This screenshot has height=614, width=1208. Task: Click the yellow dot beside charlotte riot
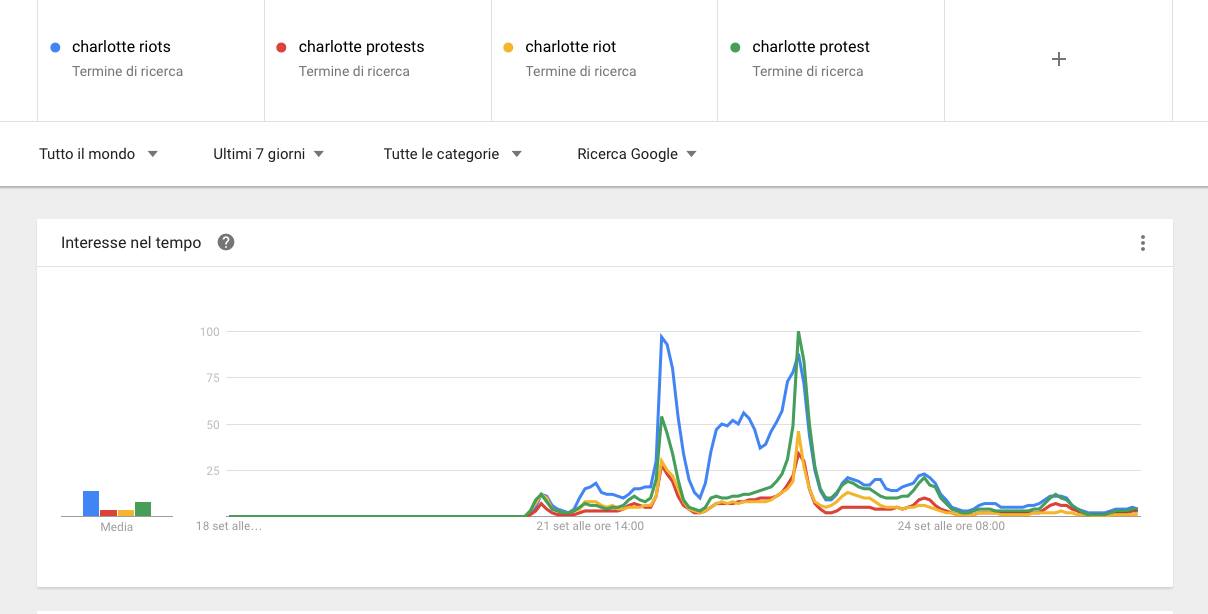click(x=508, y=47)
